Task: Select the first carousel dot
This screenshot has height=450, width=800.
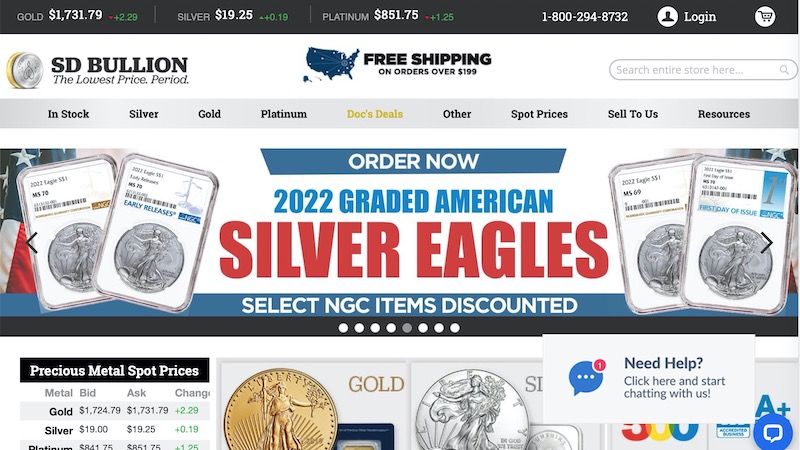Action: pyautogui.click(x=343, y=328)
